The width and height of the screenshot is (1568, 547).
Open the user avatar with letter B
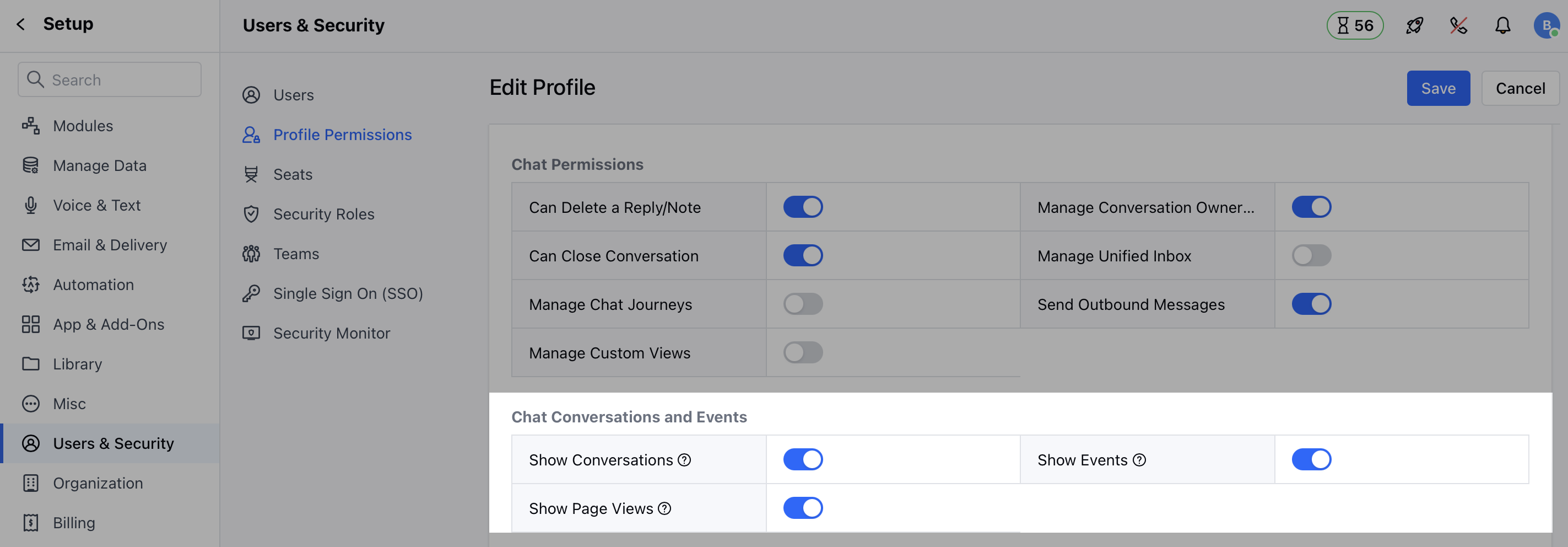1547,25
